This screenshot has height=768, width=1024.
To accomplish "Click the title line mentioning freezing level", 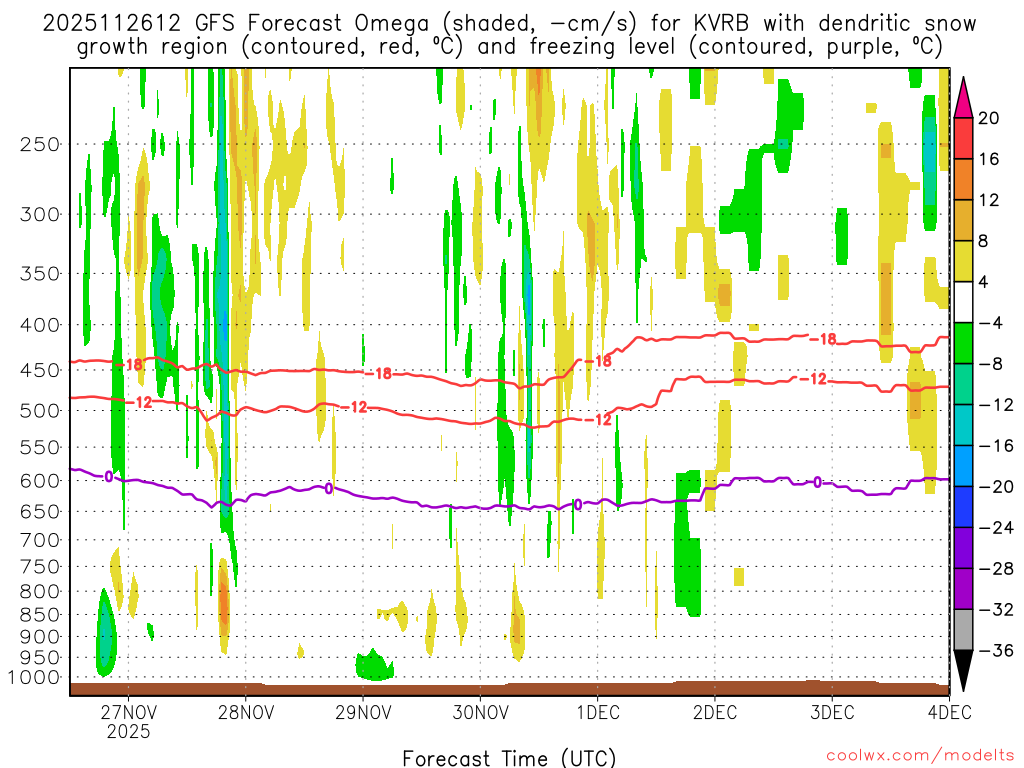I will coord(509,47).
